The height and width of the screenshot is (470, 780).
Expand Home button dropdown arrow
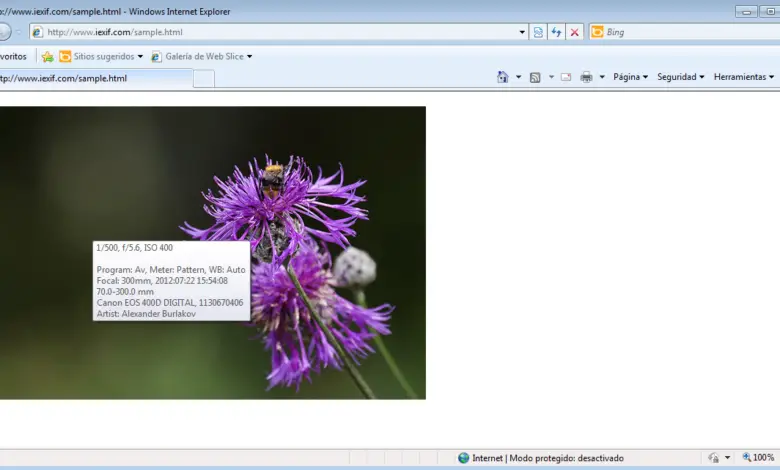(518, 77)
